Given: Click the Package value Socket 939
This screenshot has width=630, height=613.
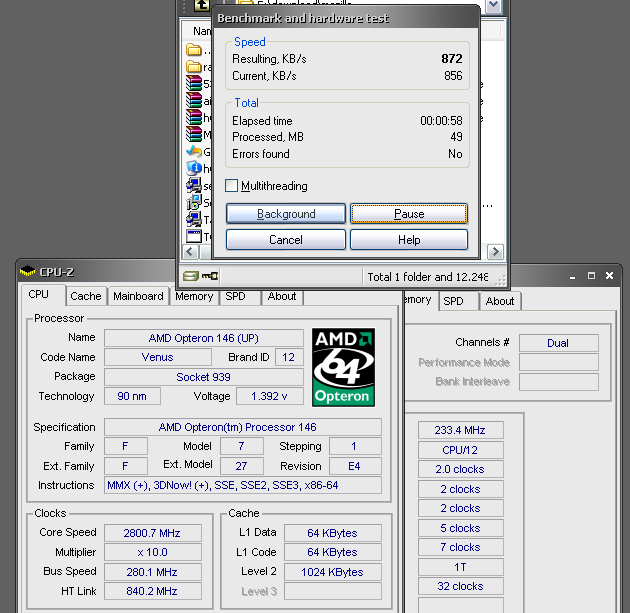Looking at the screenshot, I should point(204,377).
